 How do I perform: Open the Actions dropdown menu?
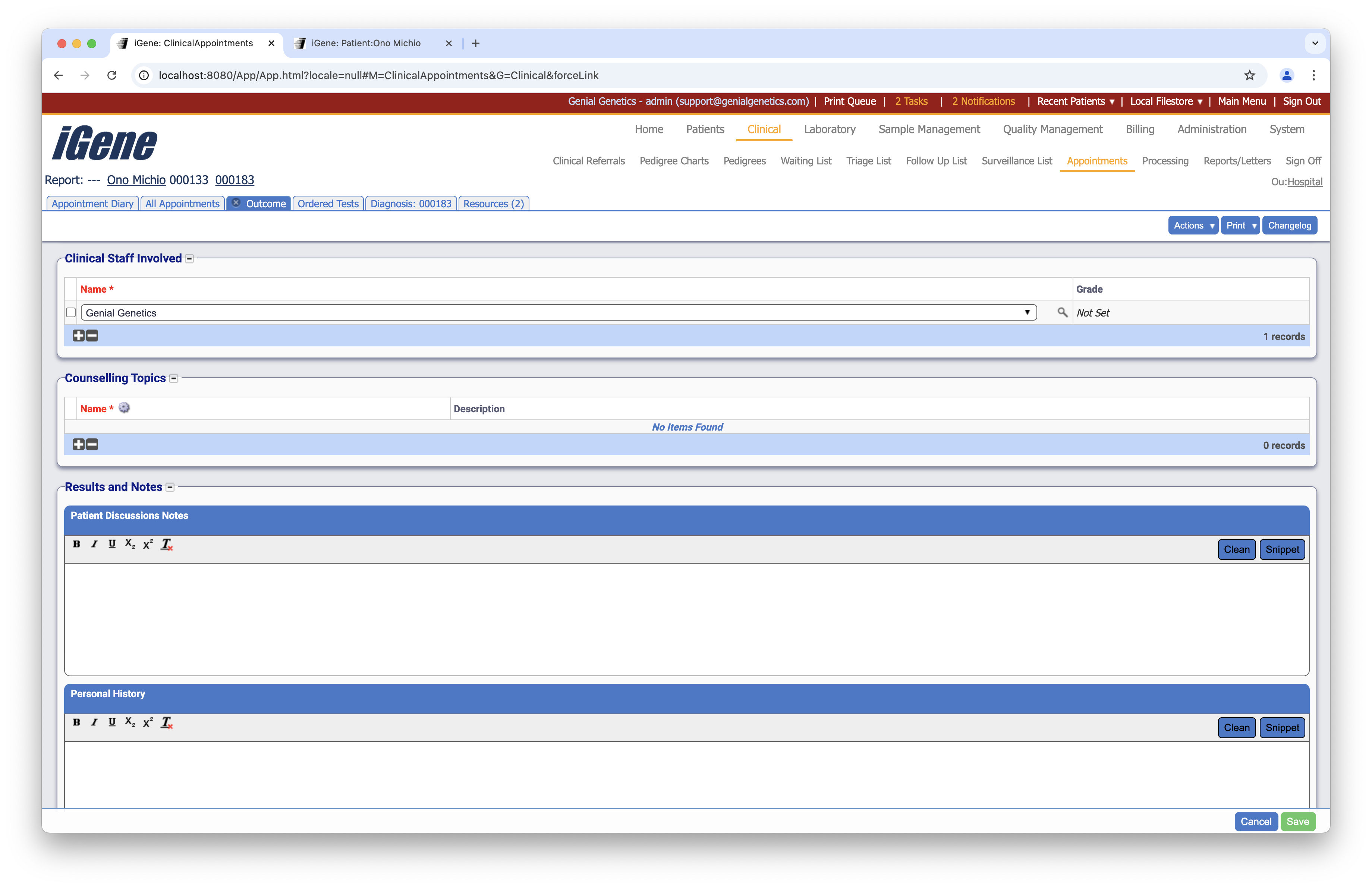pos(1193,225)
